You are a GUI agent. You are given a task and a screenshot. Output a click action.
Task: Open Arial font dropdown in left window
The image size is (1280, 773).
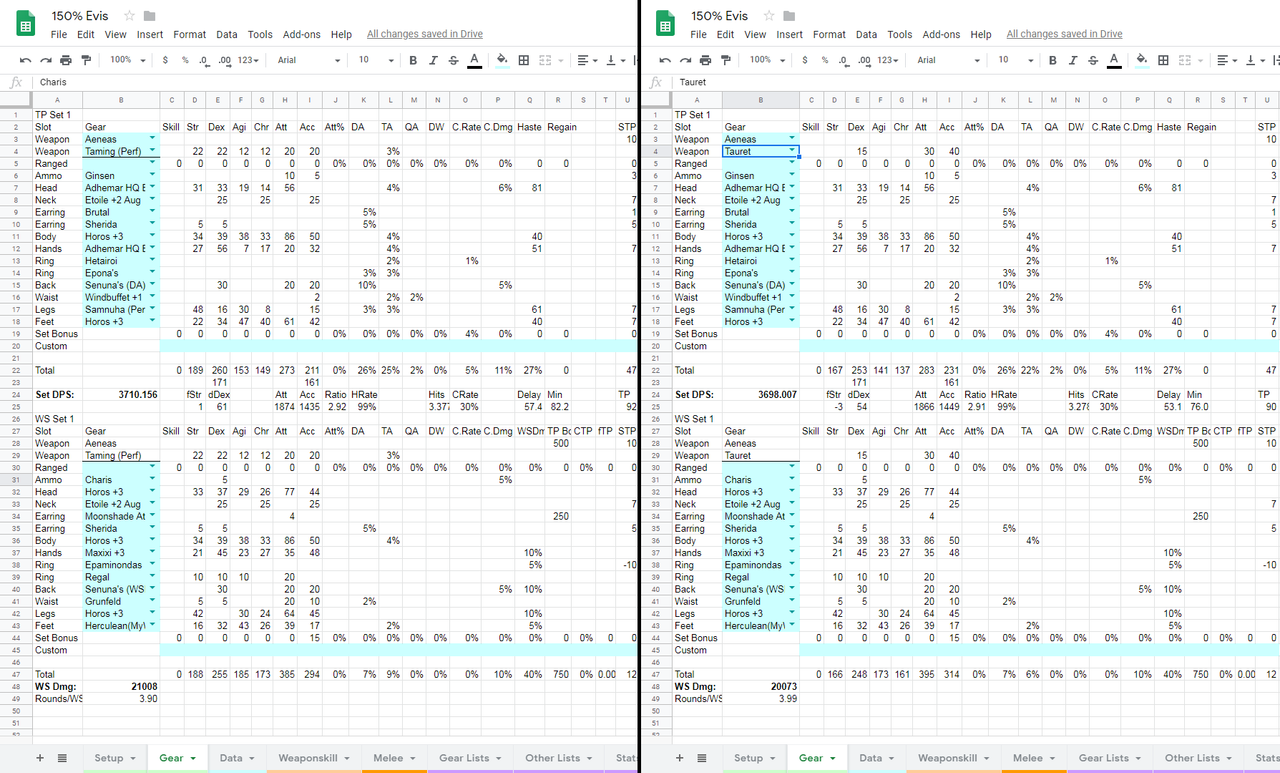tap(309, 60)
